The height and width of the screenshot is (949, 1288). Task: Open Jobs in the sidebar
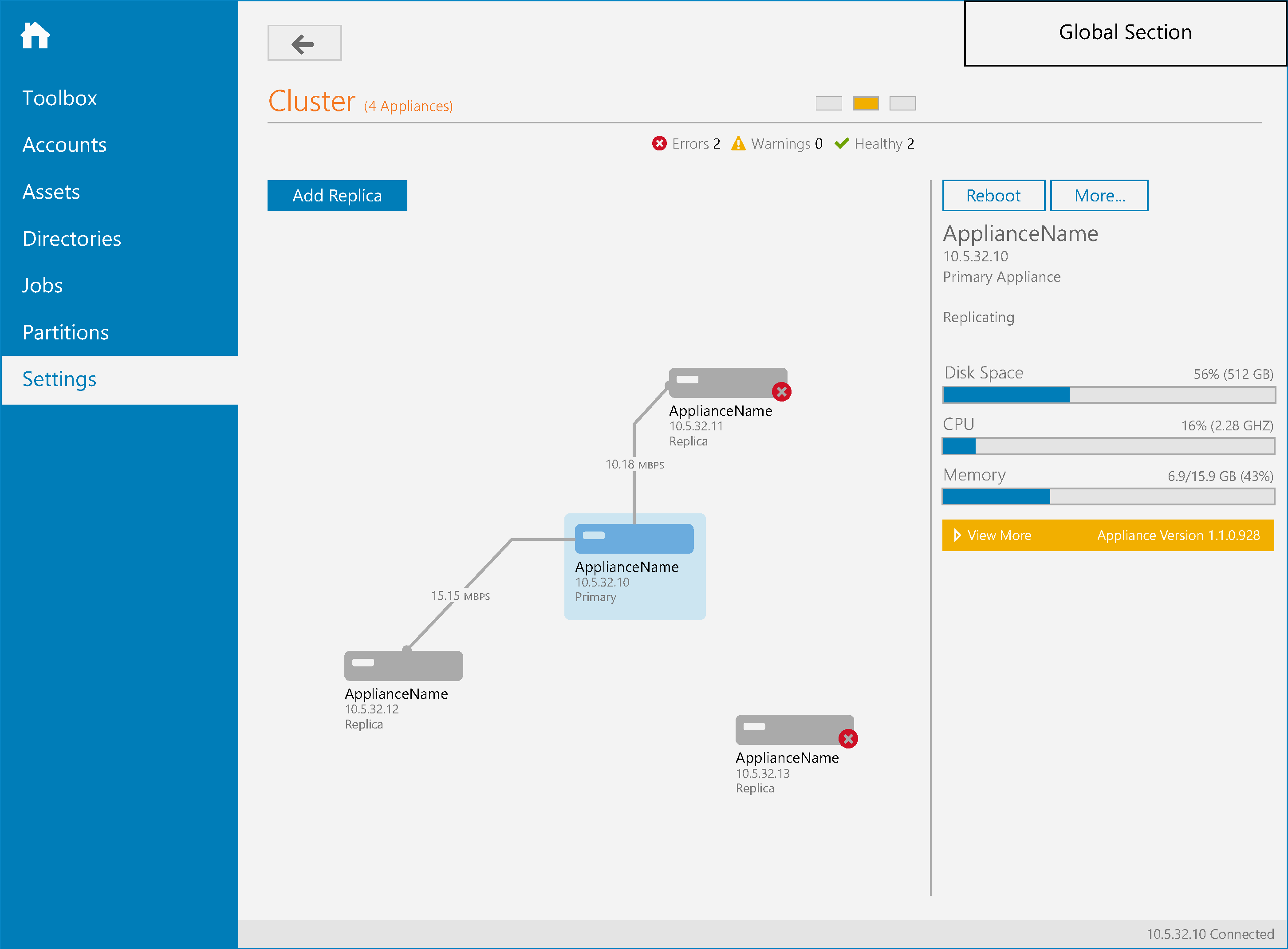coord(43,286)
